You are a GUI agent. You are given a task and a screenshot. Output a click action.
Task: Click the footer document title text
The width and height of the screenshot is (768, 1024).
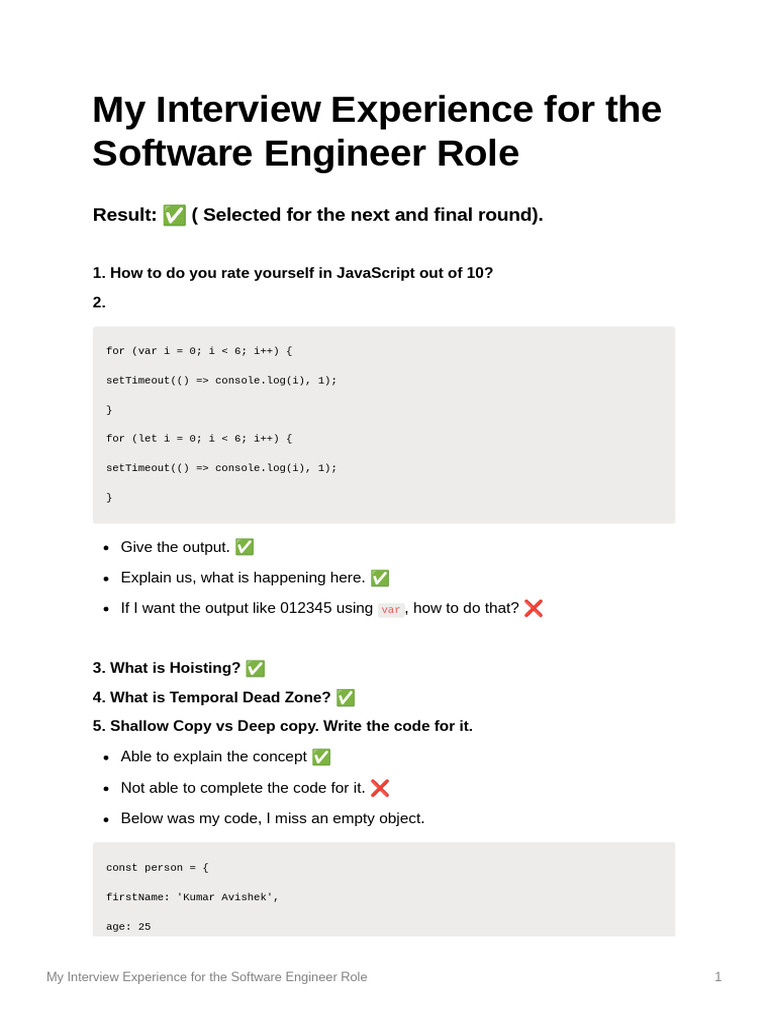(x=206, y=977)
